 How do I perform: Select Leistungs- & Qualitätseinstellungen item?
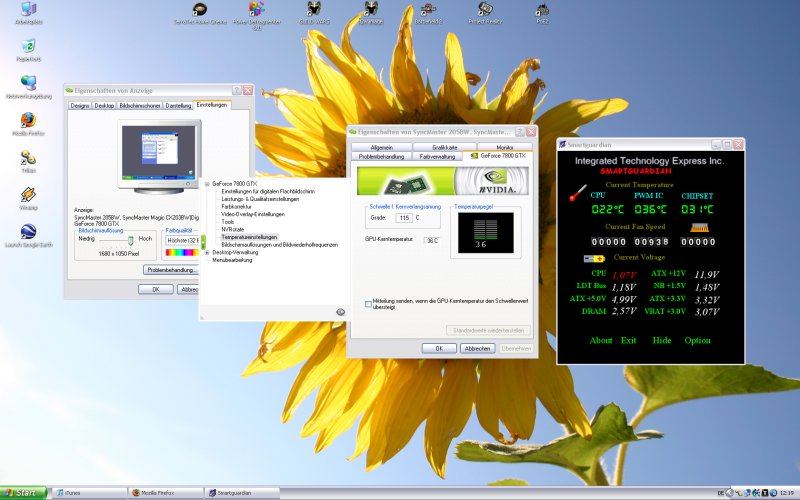[260, 199]
